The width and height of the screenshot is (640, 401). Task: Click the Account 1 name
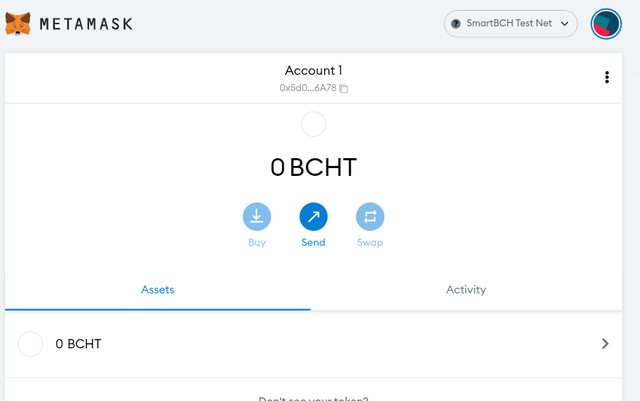click(x=313, y=70)
